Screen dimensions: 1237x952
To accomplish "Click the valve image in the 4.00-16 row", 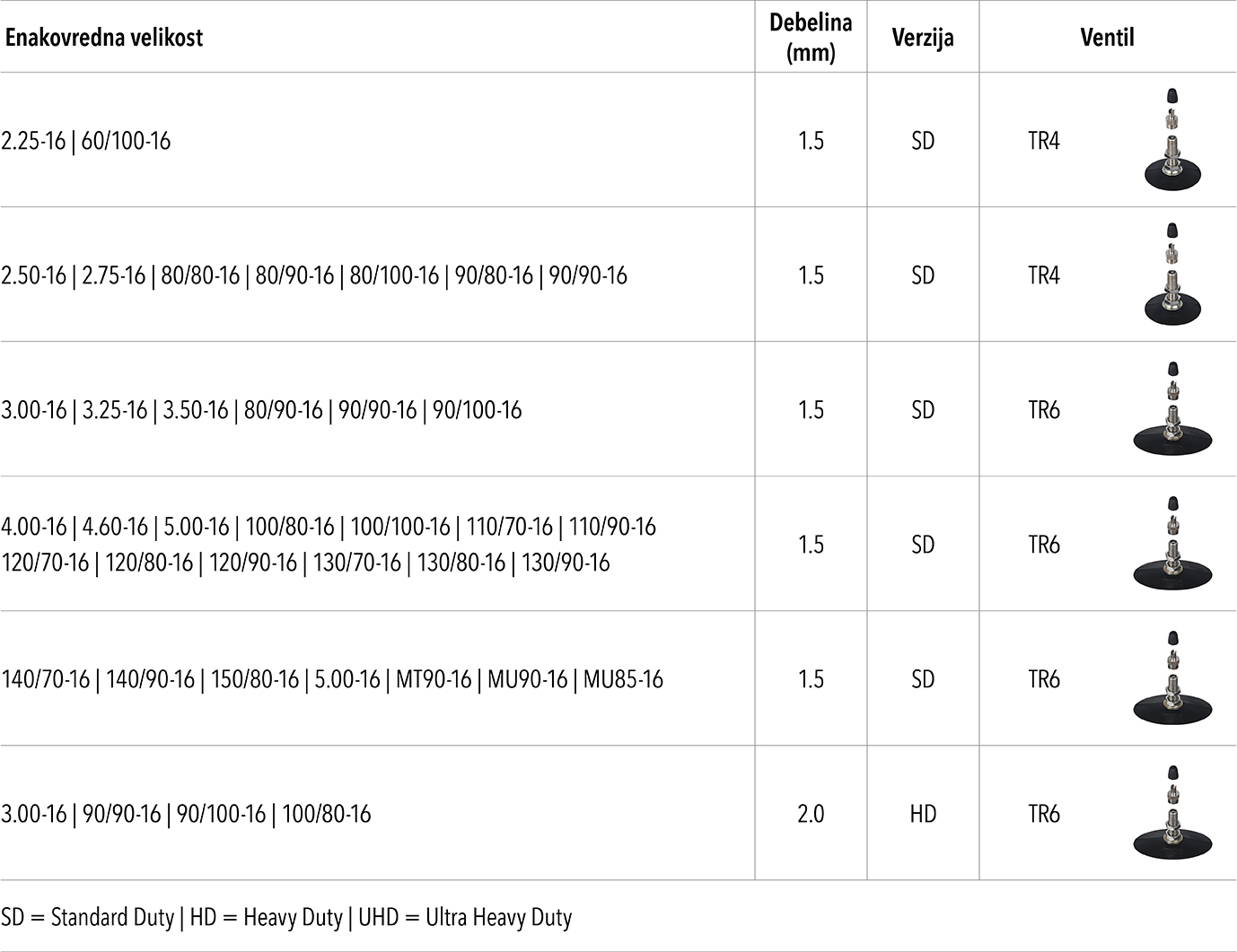I will point(1172,544).
